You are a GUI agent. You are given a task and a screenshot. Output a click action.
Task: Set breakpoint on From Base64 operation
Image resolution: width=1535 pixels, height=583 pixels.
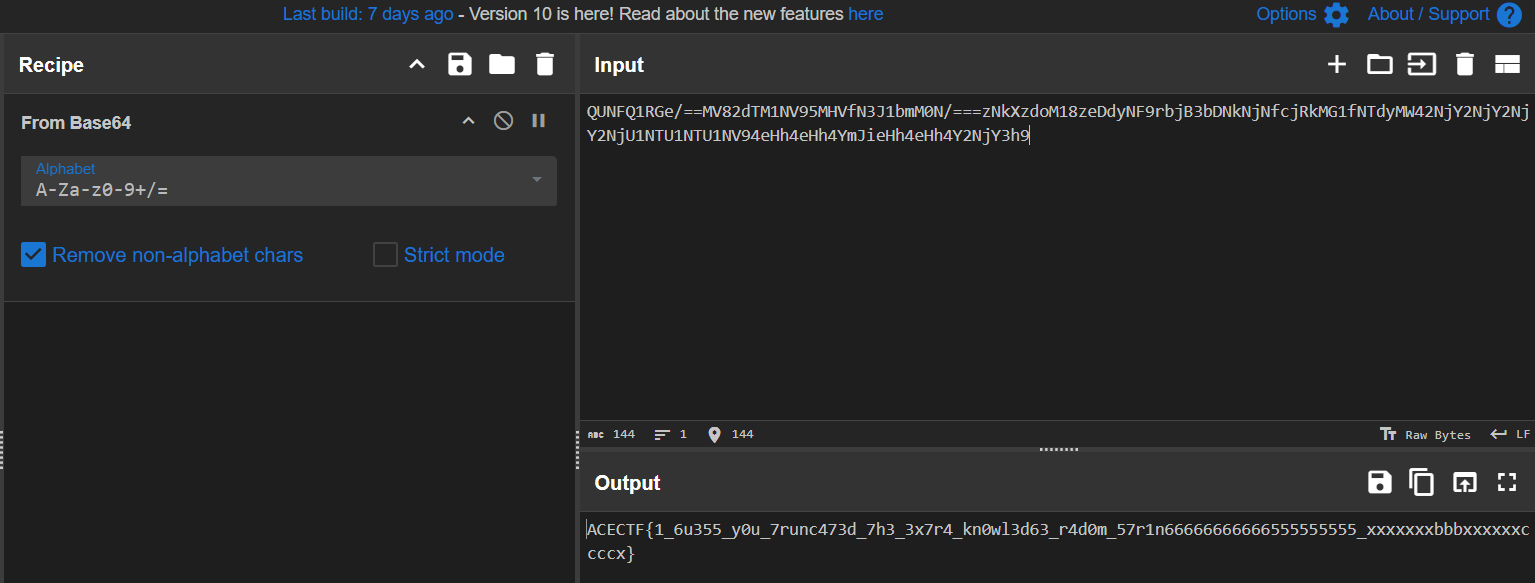[539, 121]
